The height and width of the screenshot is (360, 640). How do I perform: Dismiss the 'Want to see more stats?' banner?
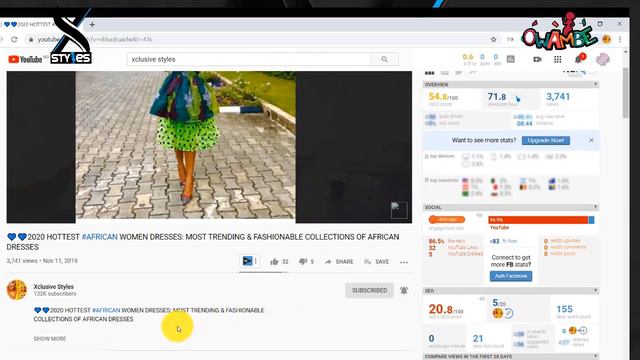click(591, 140)
